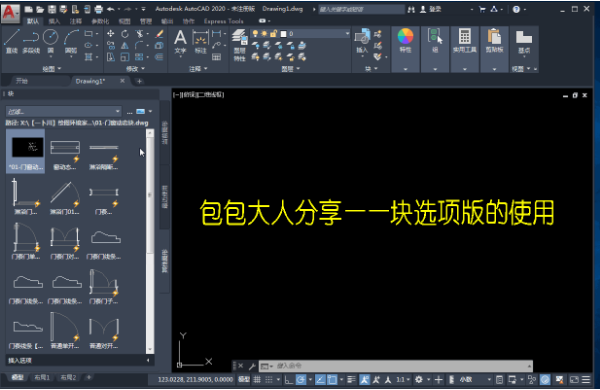Save the drawing from quick access toolbar
This screenshot has width=600, height=390.
click(x=52, y=9)
